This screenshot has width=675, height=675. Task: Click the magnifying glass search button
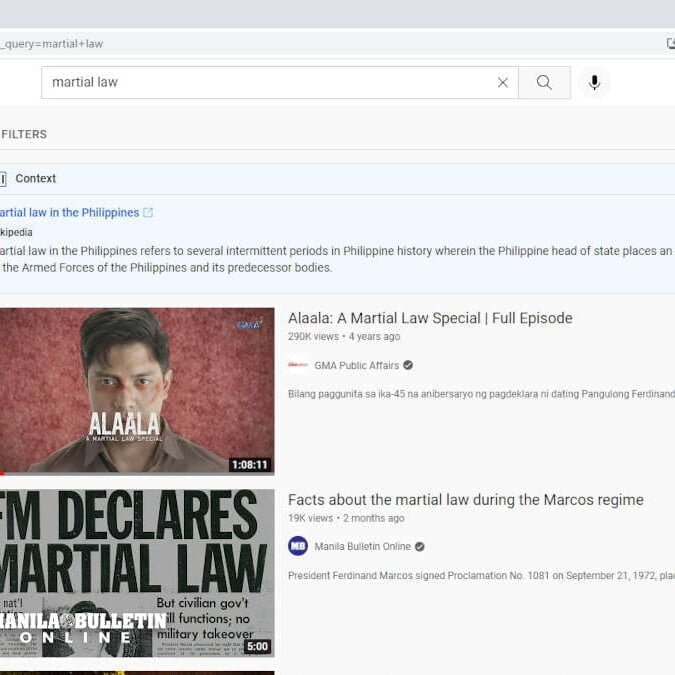(x=544, y=83)
